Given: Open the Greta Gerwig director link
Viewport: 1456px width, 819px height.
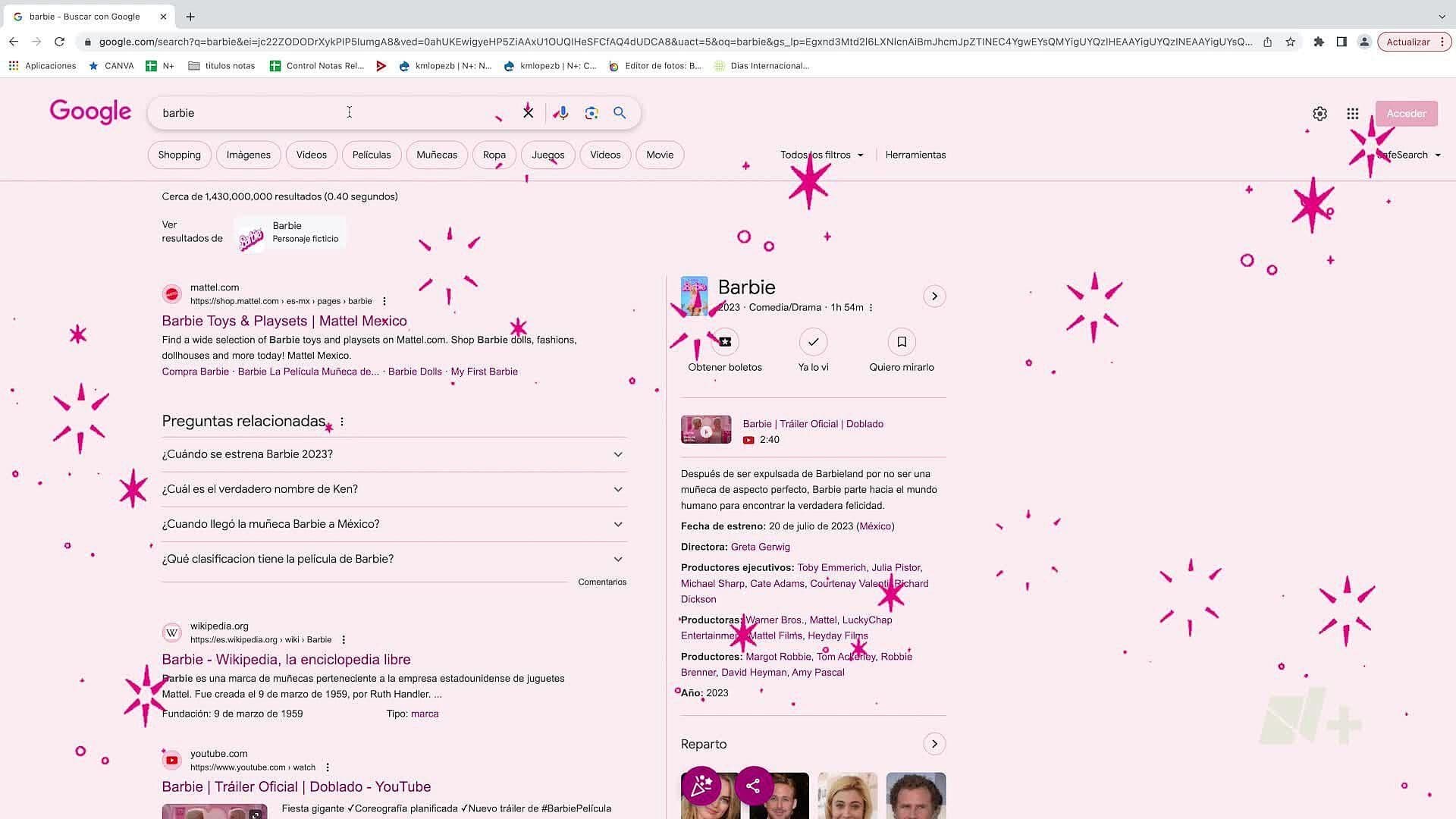Looking at the screenshot, I should 760,547.
